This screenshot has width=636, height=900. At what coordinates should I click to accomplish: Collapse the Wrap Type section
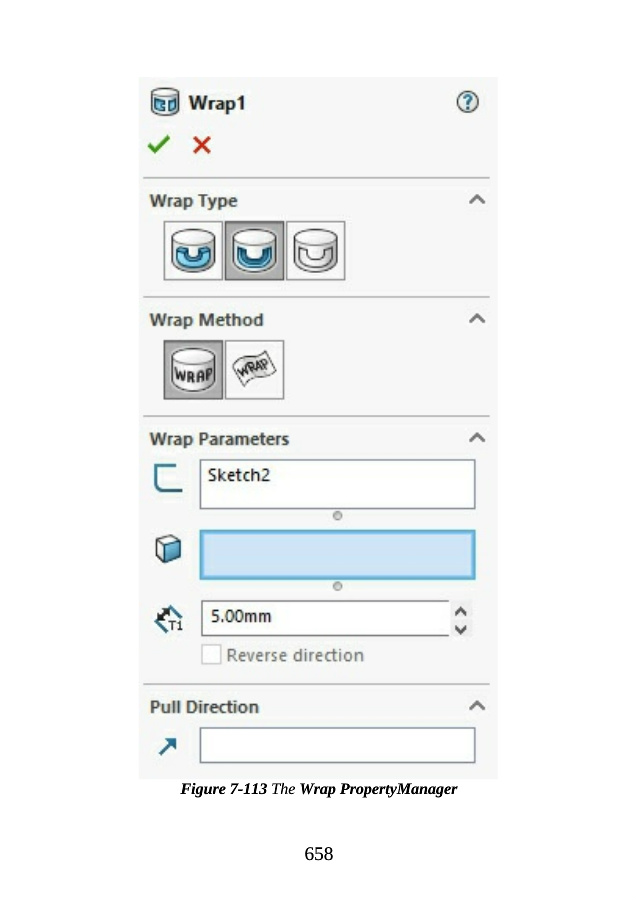coord(477,200)
